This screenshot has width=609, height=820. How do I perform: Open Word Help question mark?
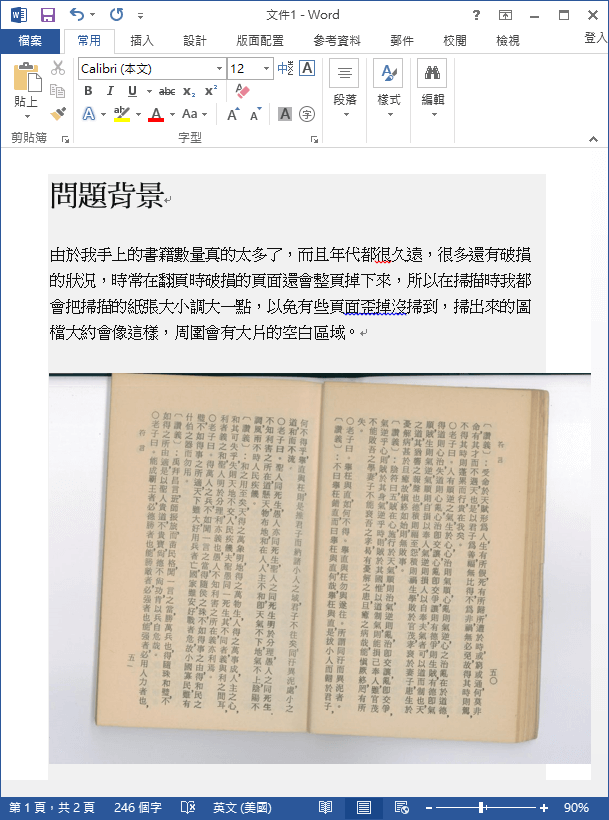click(476, 15)
